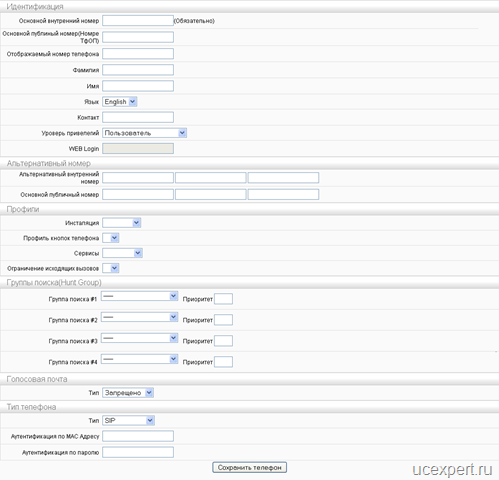Click the Сохранить телефон button
This screenshot has width=499, height=480.
[x=249, y=467]
